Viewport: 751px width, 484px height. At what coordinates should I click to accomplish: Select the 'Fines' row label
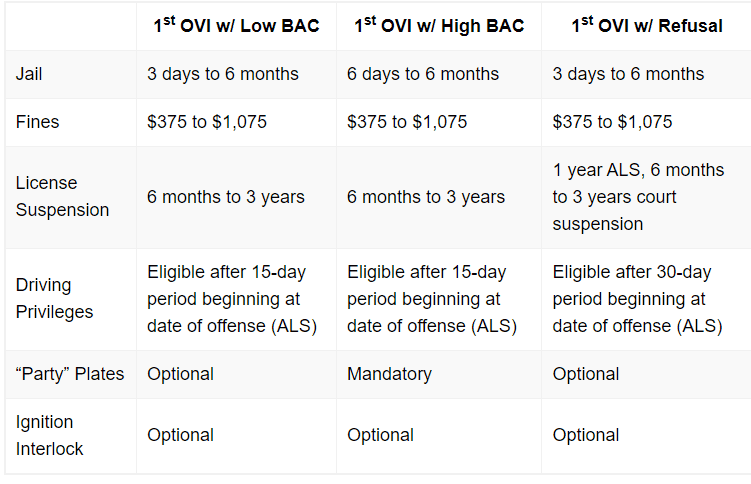point(37,122)
